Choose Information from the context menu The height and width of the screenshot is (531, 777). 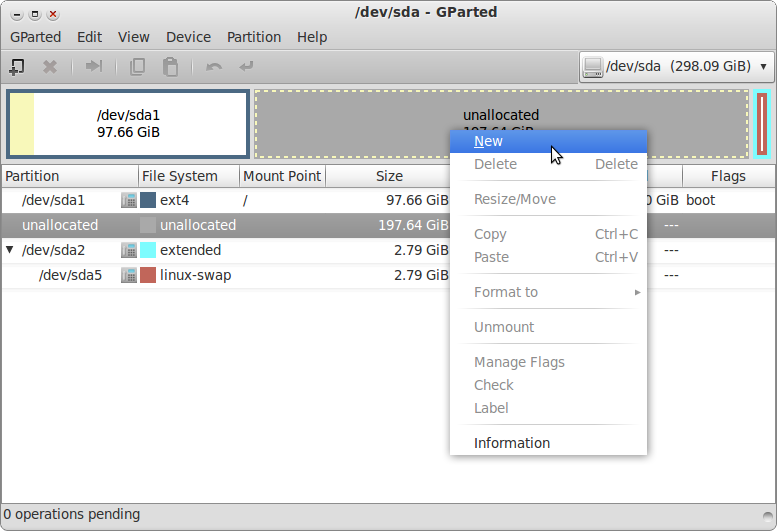click(548, 443)
